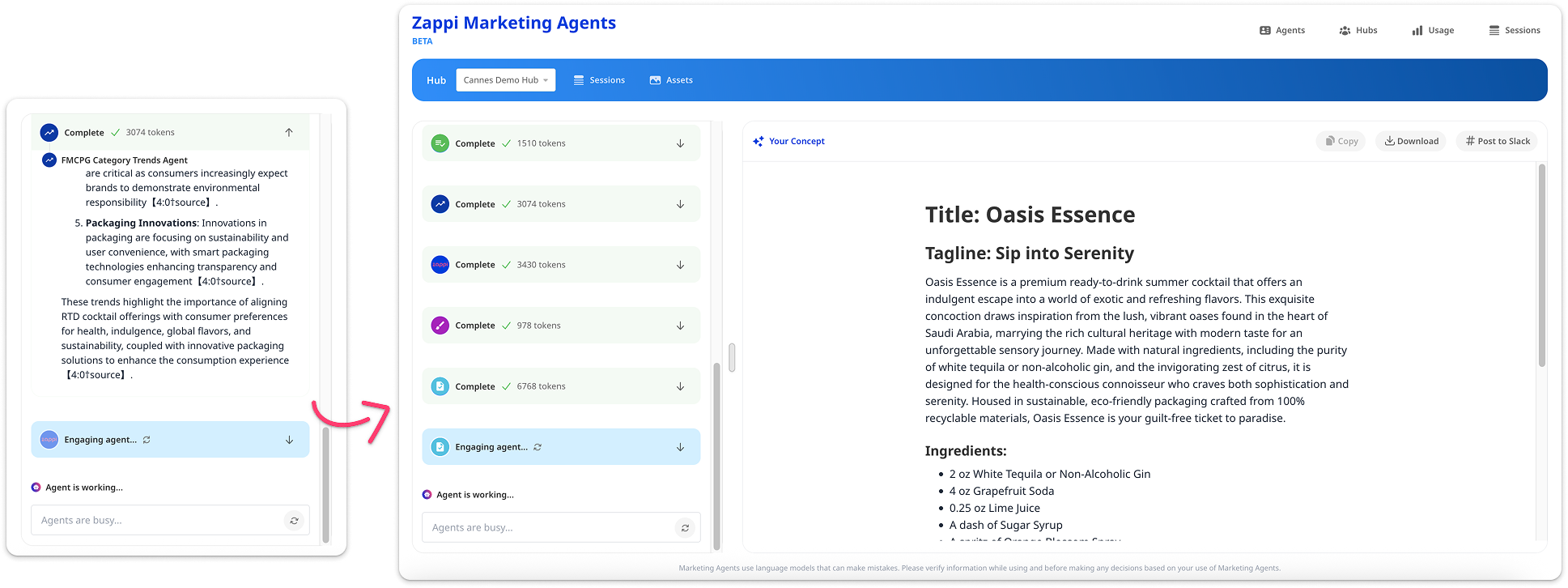Click the agent steps list scrollbar
Image resolution: width=1568 pixels, height=588 pixels.
tap(716, 456)
